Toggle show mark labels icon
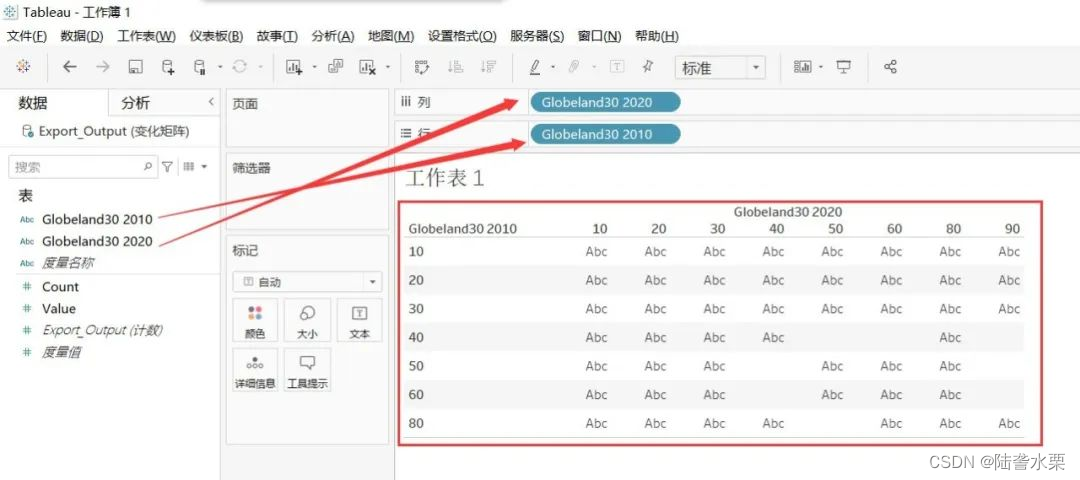Viewport: 1080px width, 480px height. [617, 67]
